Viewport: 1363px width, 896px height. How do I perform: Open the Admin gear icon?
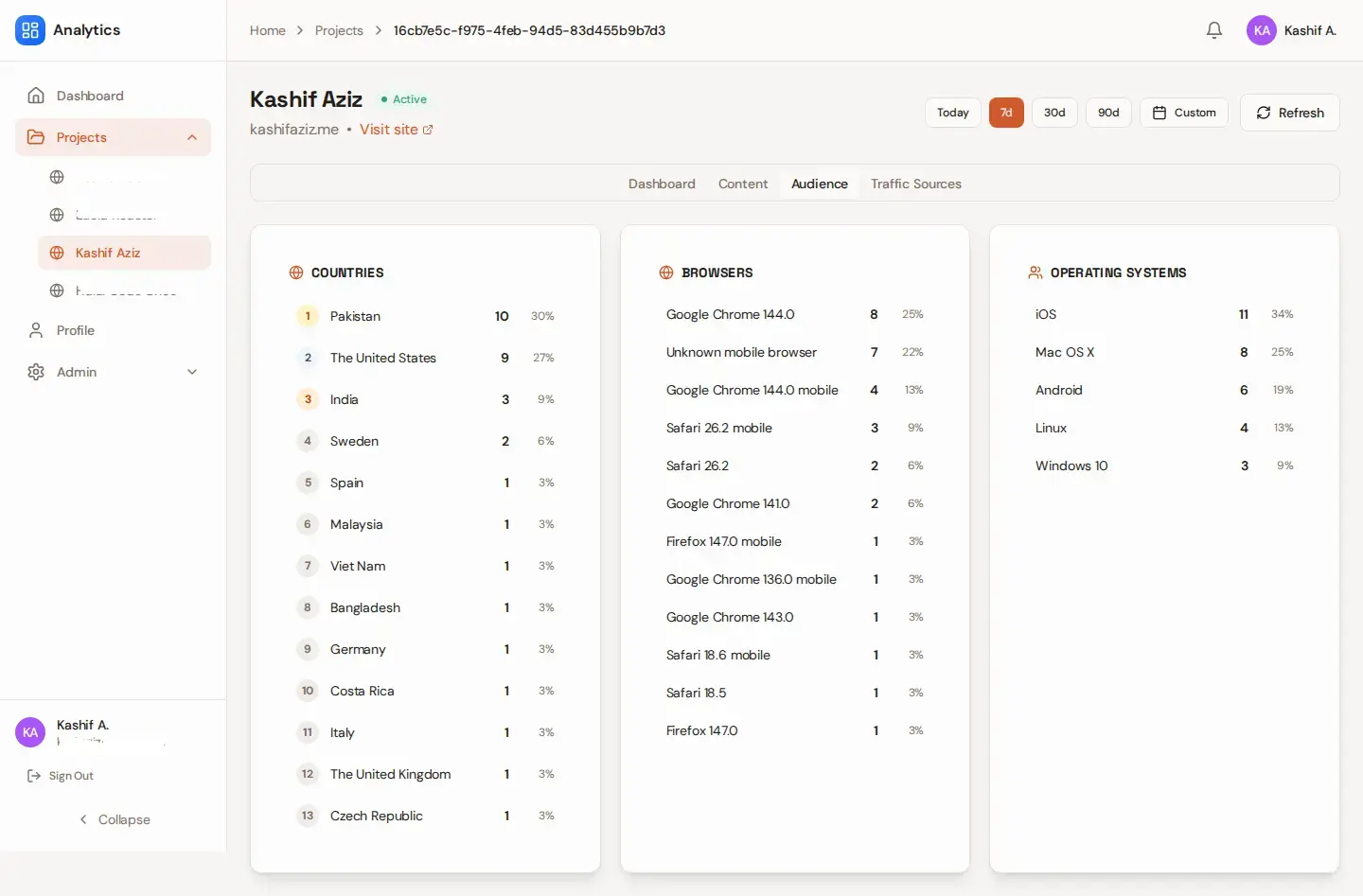click(x=35, y=372)
